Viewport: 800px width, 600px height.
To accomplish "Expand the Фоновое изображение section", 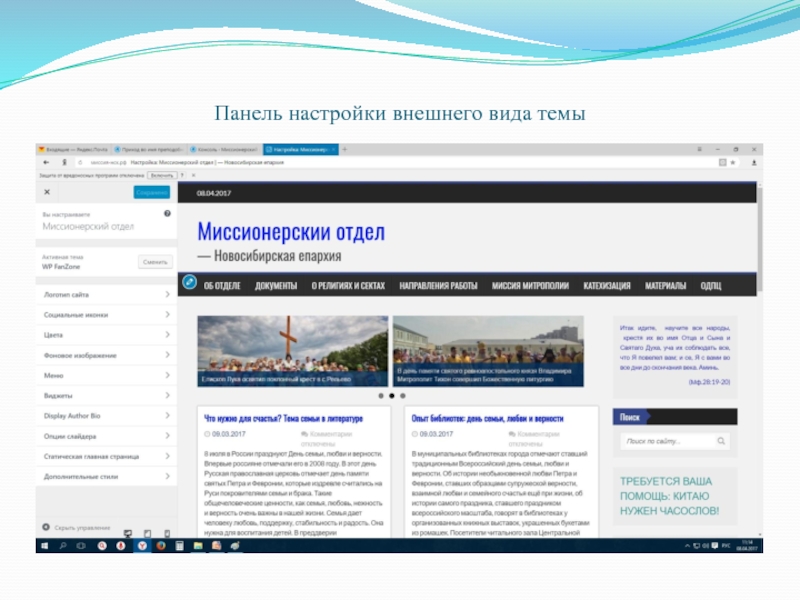I will (x=107, y=355).
